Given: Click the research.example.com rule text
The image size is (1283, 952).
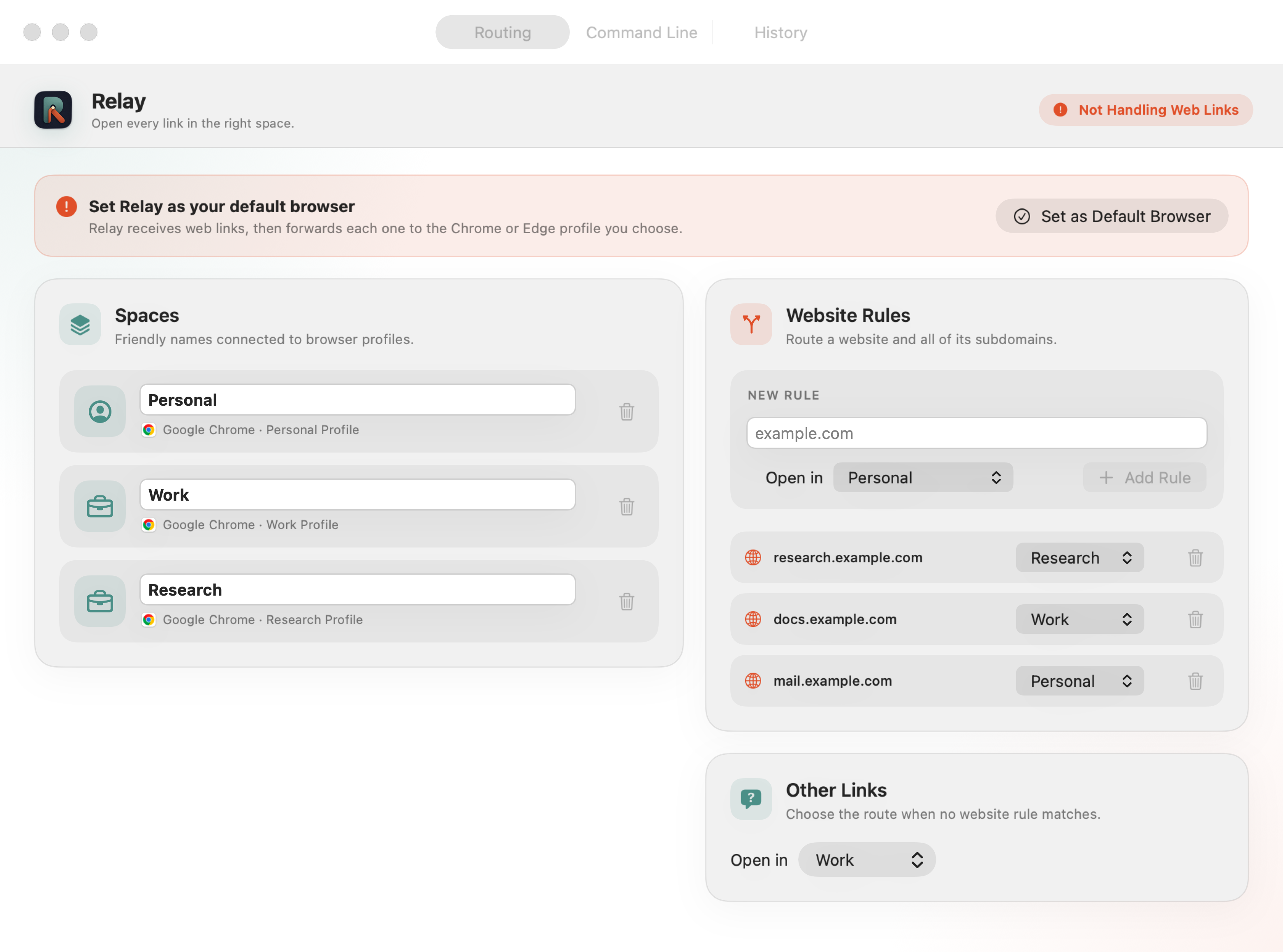Looking at the screenshot, I should (x=847, y=557).
